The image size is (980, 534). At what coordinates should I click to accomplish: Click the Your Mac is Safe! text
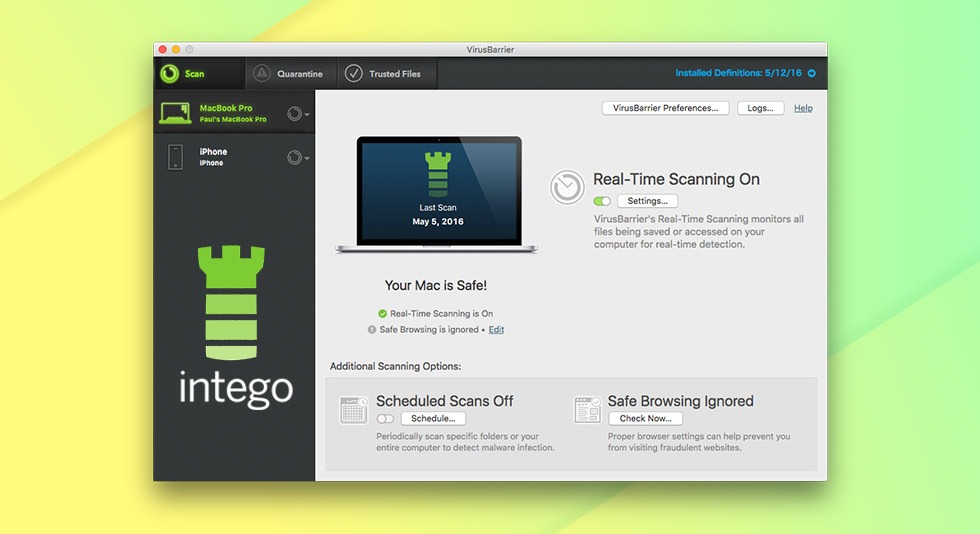pyautogui.click(x=436, y=285)
